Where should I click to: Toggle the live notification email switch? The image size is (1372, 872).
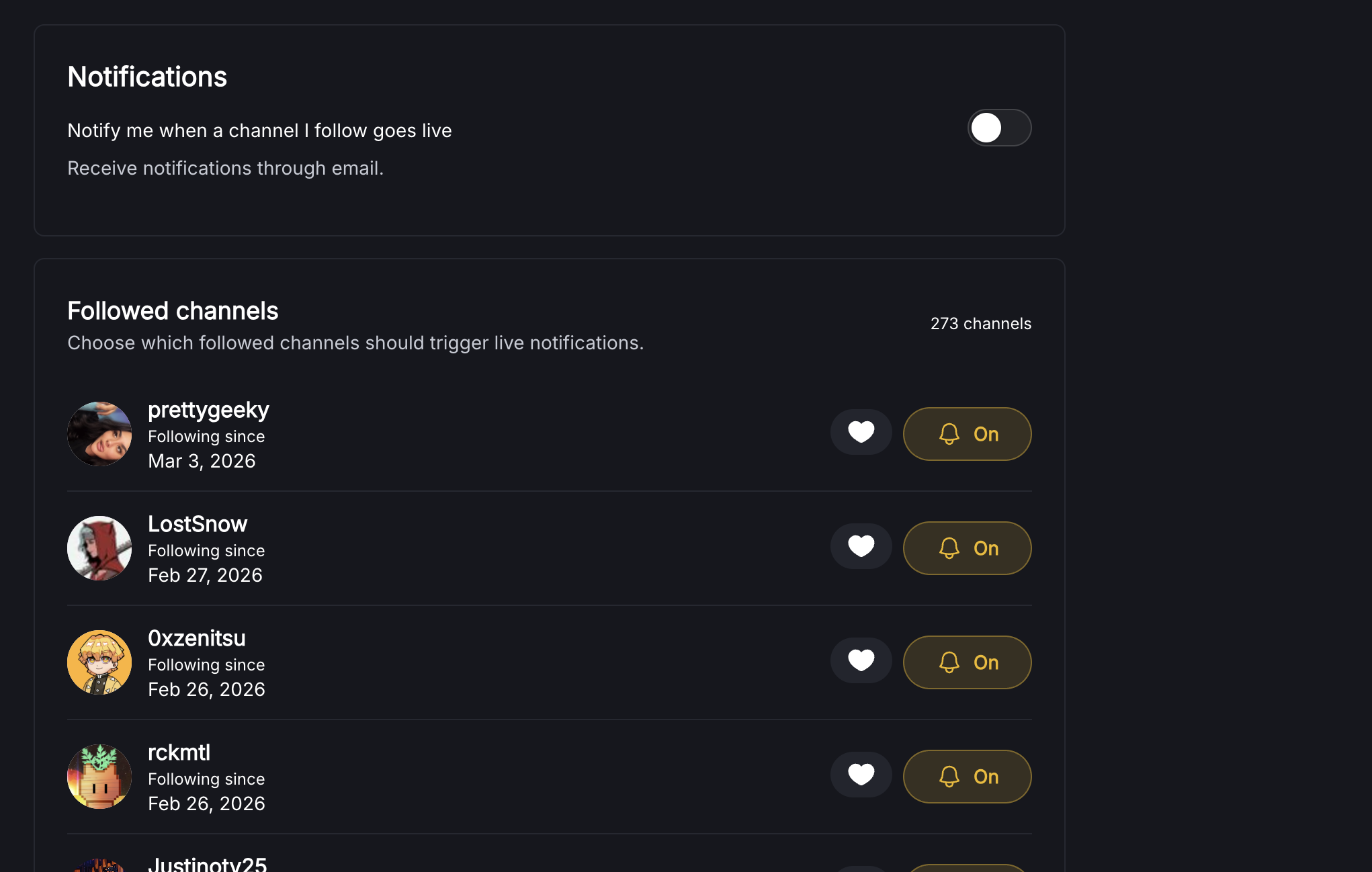coord(999,128)
